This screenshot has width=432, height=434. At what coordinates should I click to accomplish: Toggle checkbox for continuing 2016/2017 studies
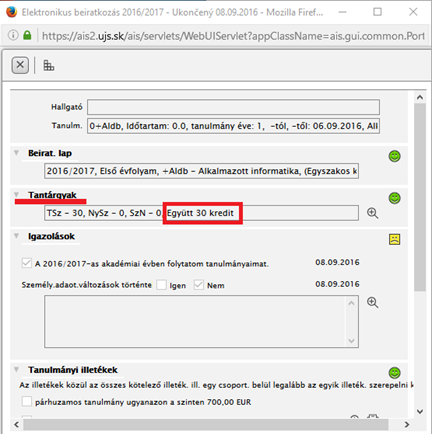click(x=27, y=263)
